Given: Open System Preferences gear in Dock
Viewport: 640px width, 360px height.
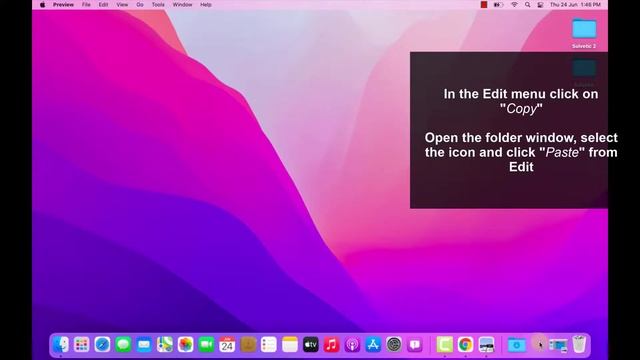Looking at the screenshot, I should (394, 344).
